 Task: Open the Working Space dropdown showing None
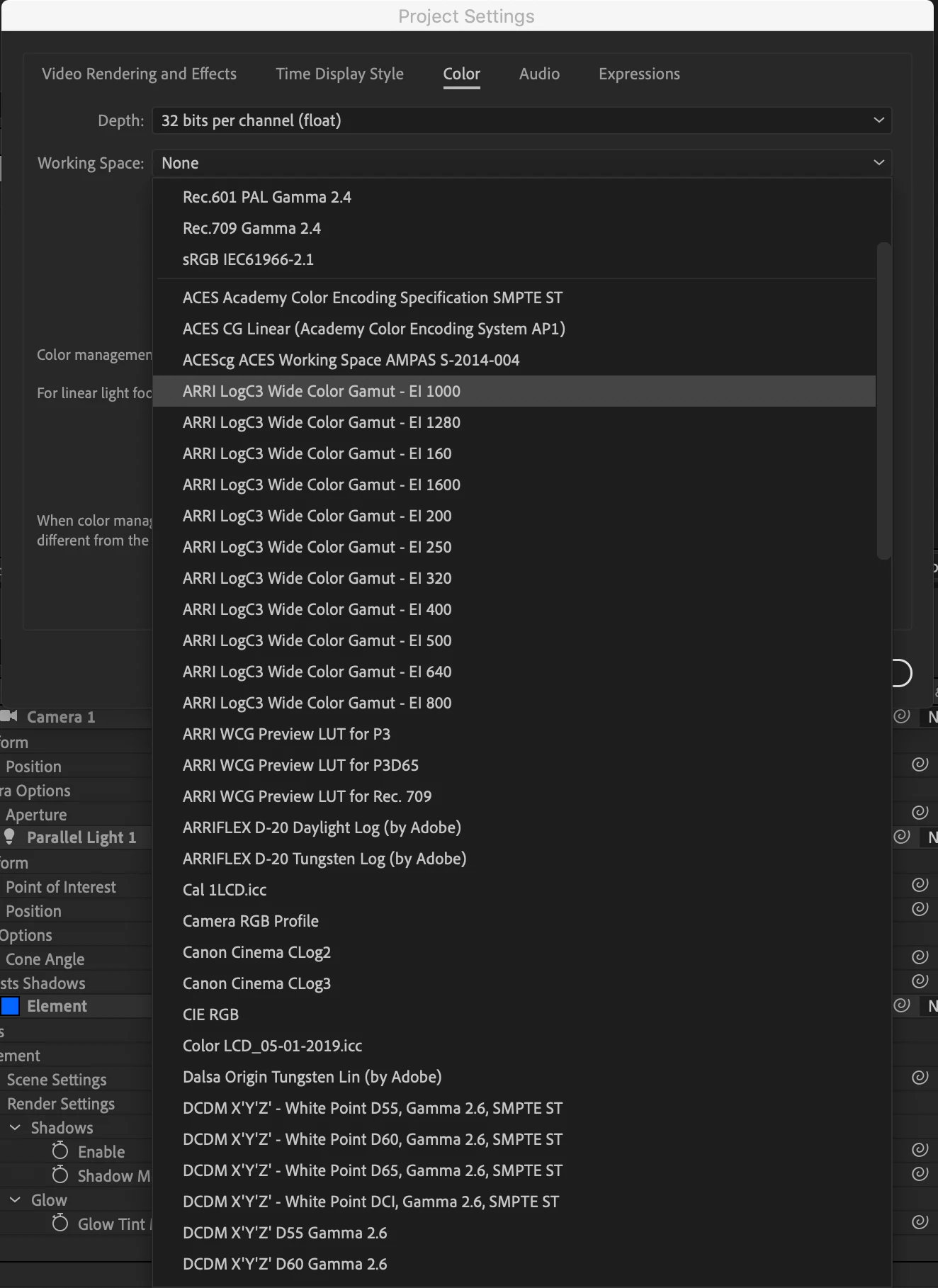[522, 163]
